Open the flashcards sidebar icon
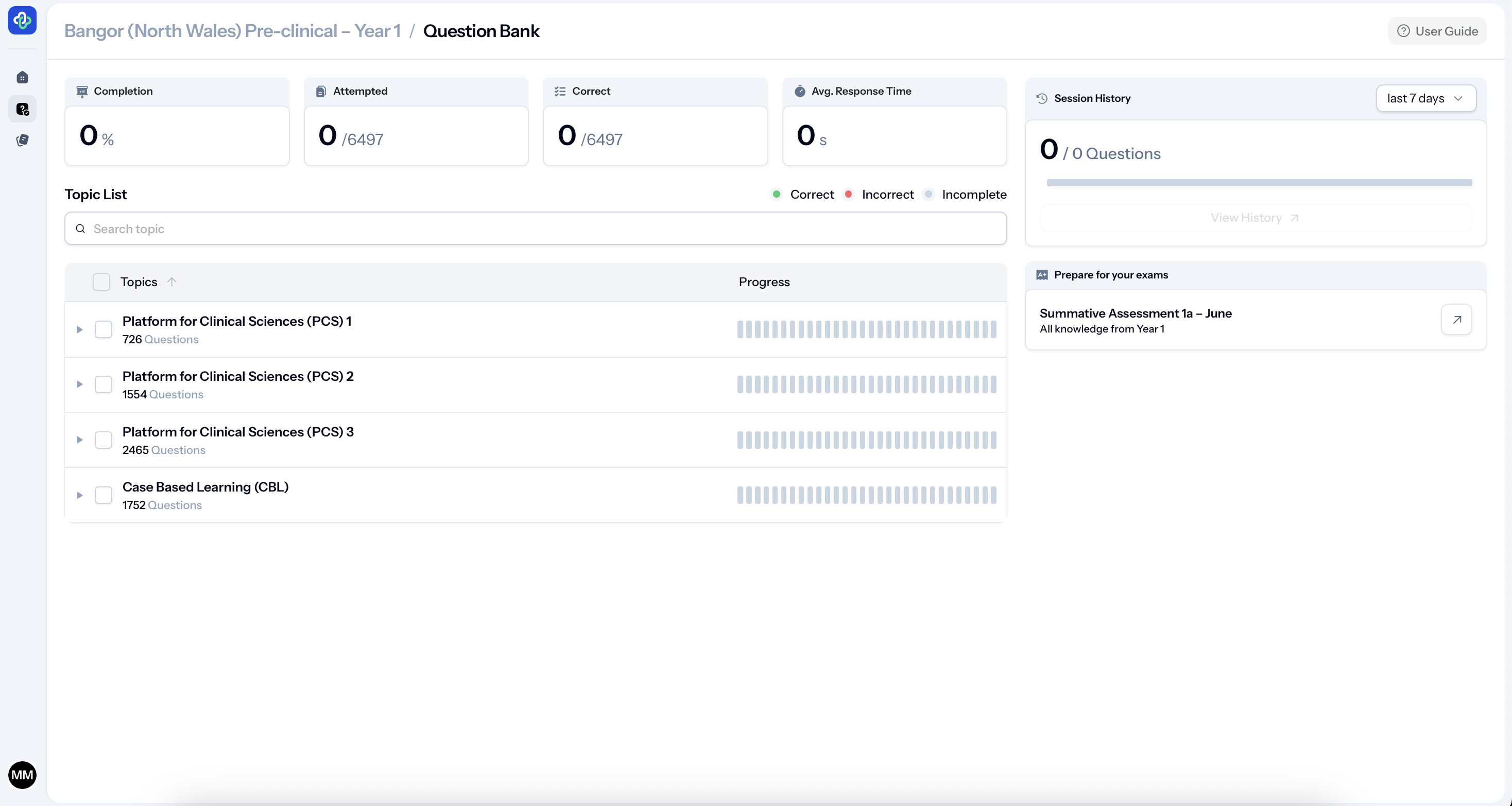 pyautogui.click(x=22, y=140)
